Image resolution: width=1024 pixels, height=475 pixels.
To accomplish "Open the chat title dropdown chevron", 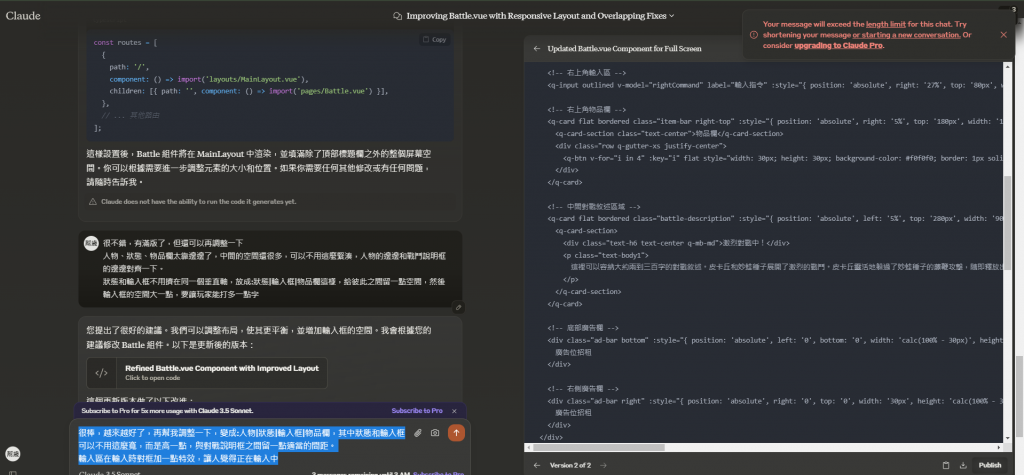I will tap(672, 16).
